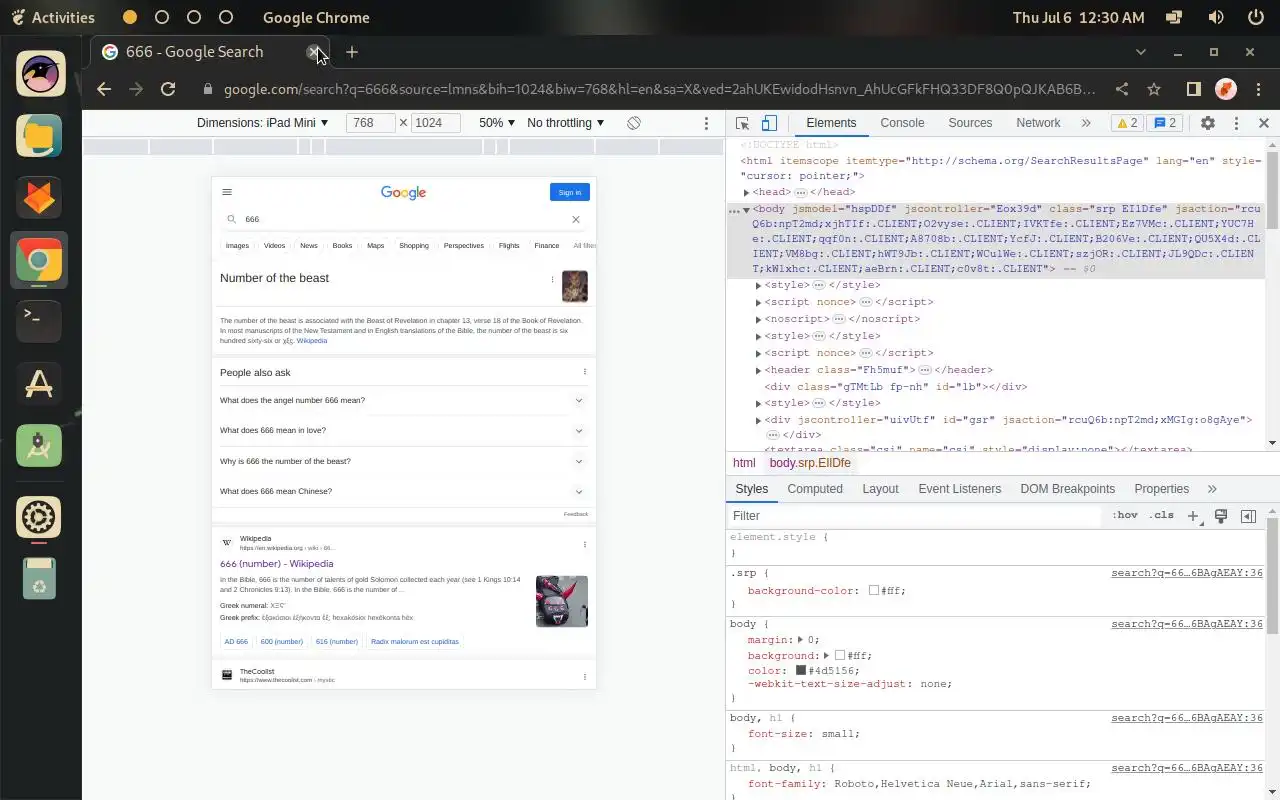Expand 'What does 666 mean in love?'
1280x800 pixels.
tap(402, 430)
